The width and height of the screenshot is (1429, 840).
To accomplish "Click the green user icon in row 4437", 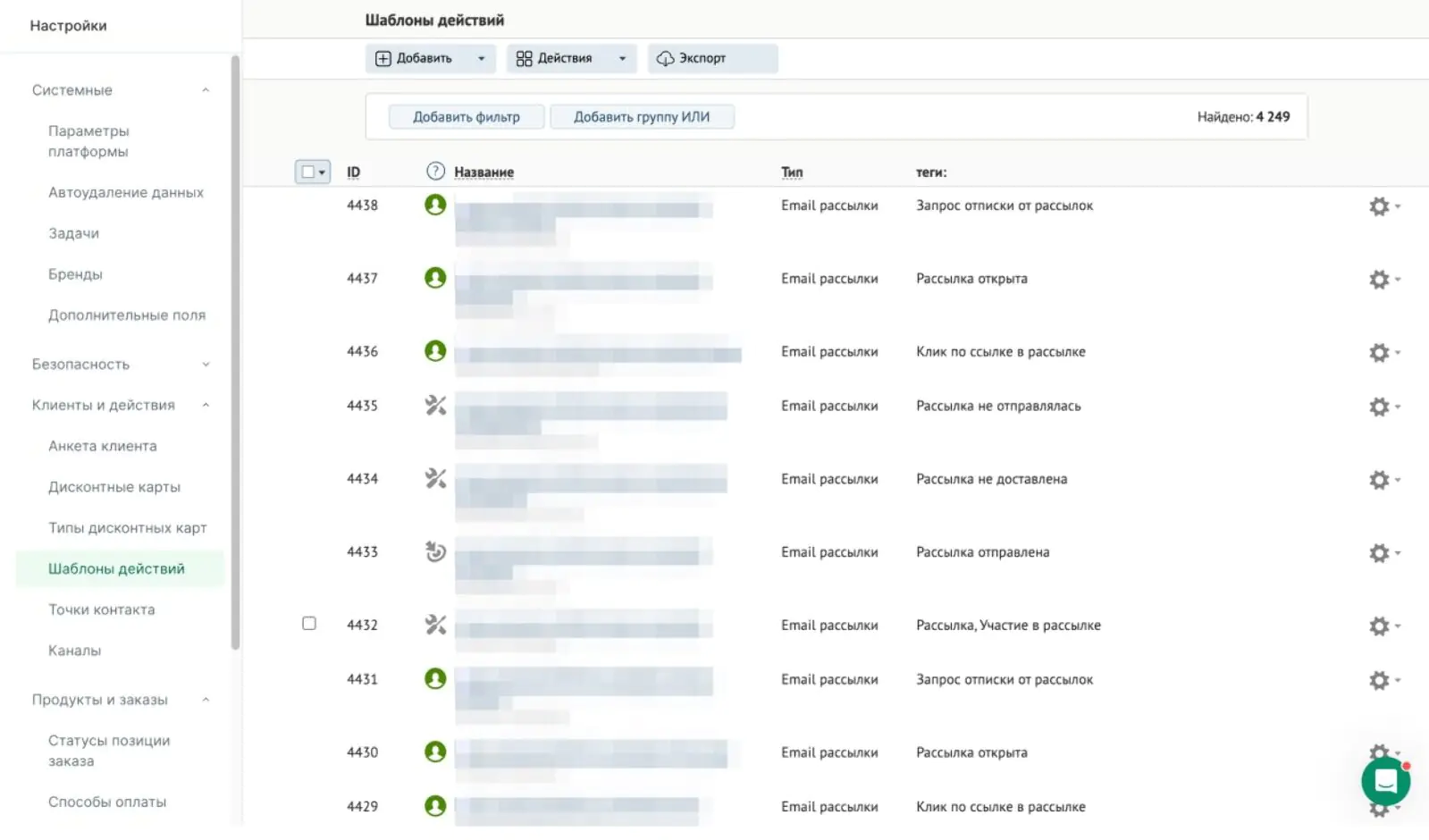I will pos(435,278).
